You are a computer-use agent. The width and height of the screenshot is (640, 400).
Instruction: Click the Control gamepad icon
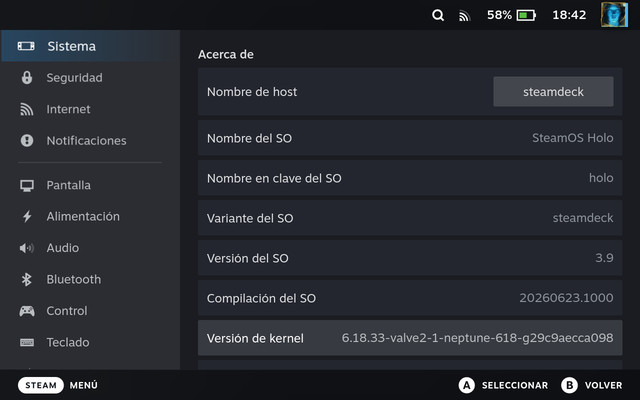pyautogui.click(x=27, y=311)
